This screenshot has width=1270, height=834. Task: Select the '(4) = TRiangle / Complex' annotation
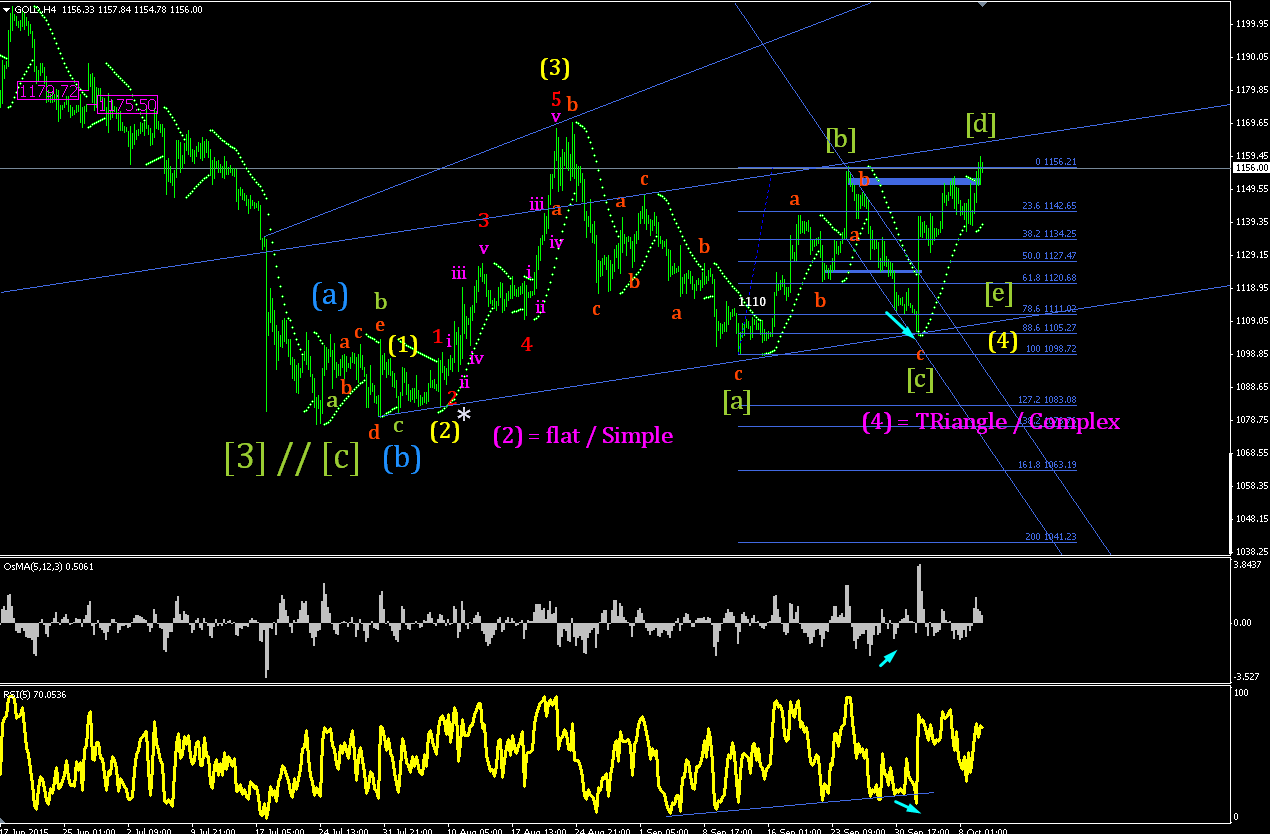(991, 421)
